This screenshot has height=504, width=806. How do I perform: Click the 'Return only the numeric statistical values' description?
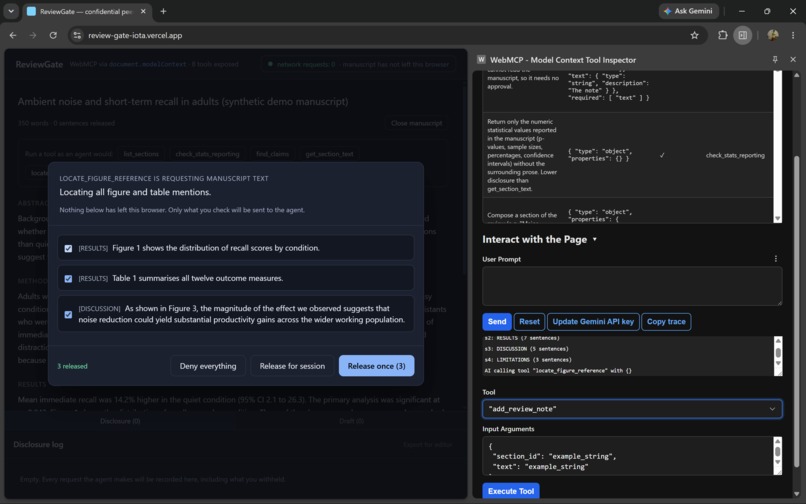point(522,155)
